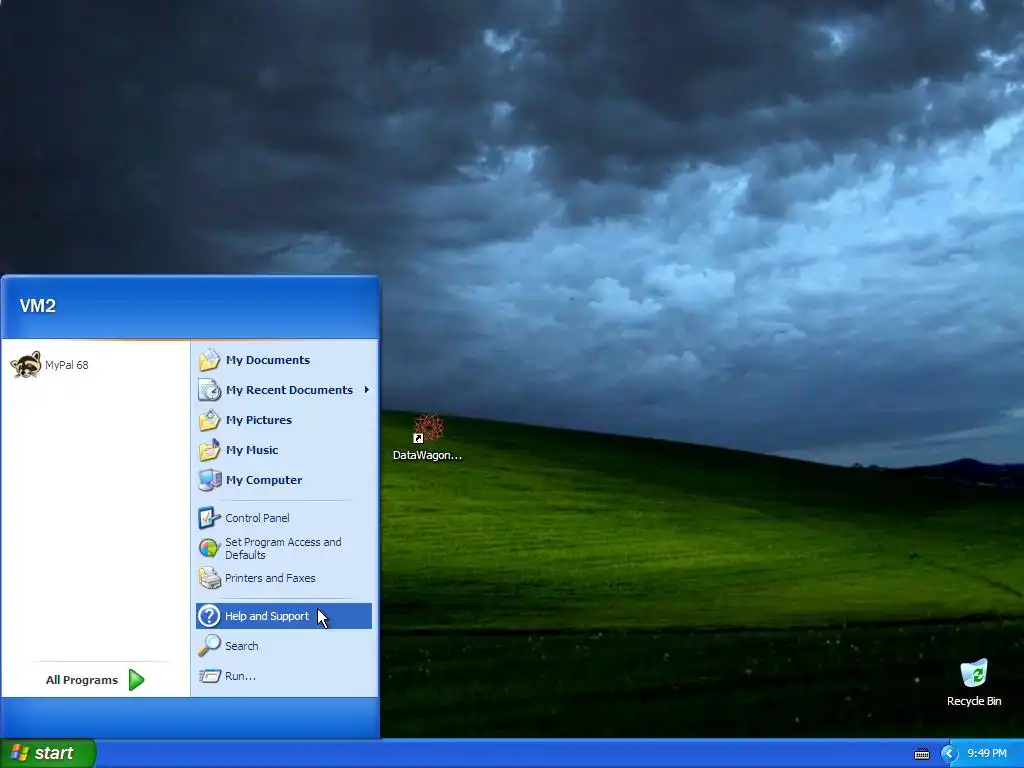Viewport: 1024px width, 768px height.
Task: Expand All Programs green arrow
Action: (x=136, y=680)
